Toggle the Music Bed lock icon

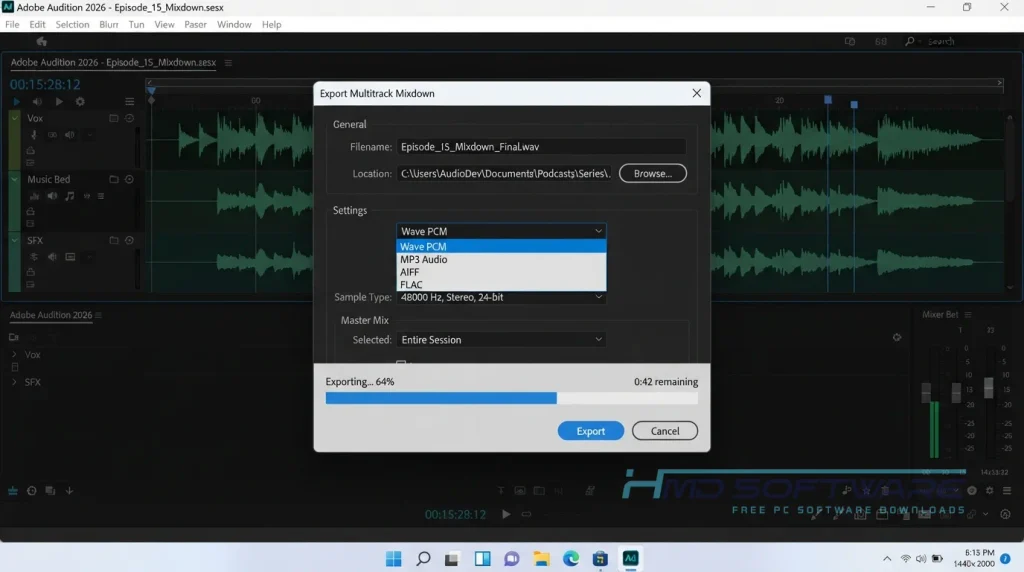pyautogui.click(x=31, y=211)
